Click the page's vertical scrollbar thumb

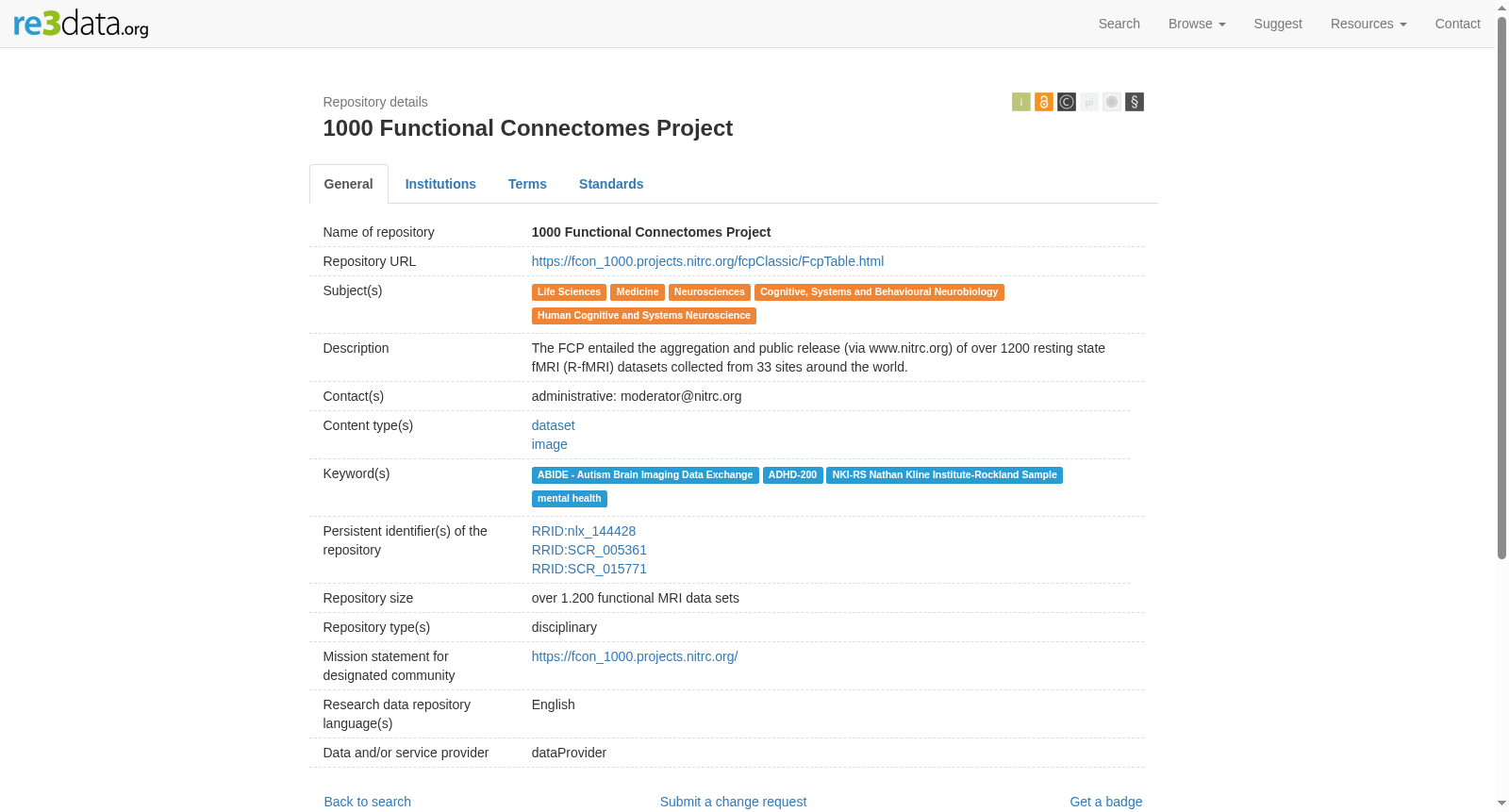point(1501,288)
